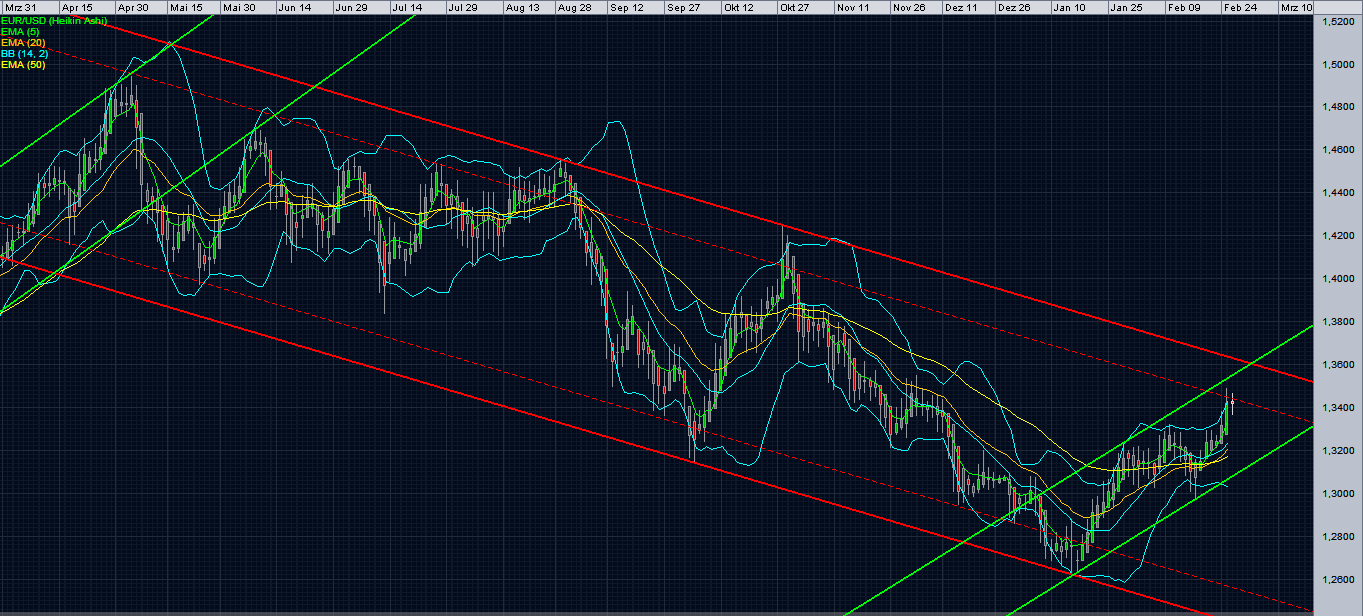Click the Sep 12 date label
The height and width of the screenshot is (616, 1363).
[x=628, y=7]
